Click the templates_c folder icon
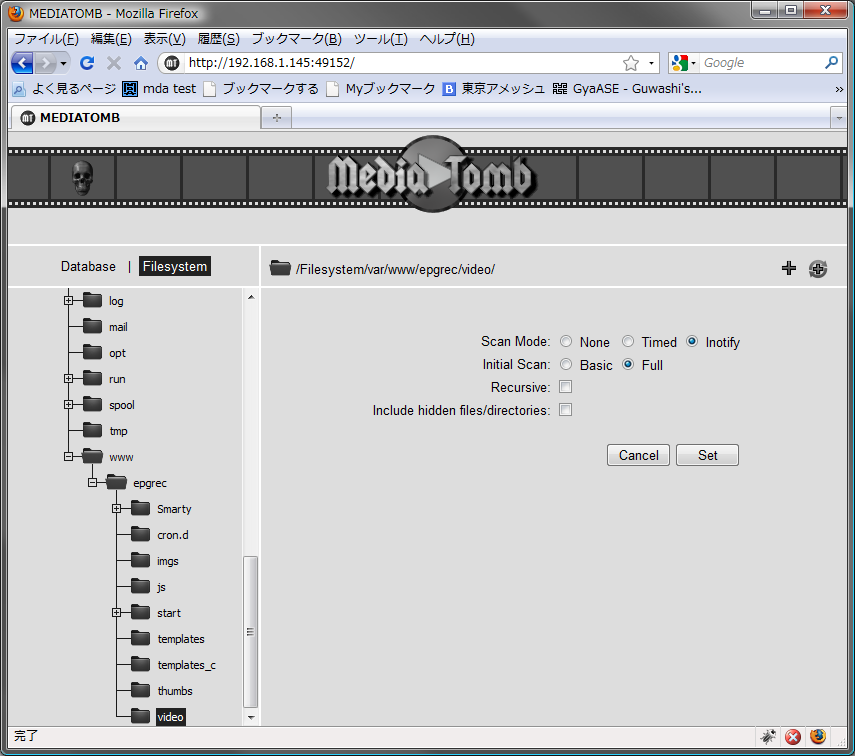The height and width of the screenshot is (756, 855). (x=140, y=664)
